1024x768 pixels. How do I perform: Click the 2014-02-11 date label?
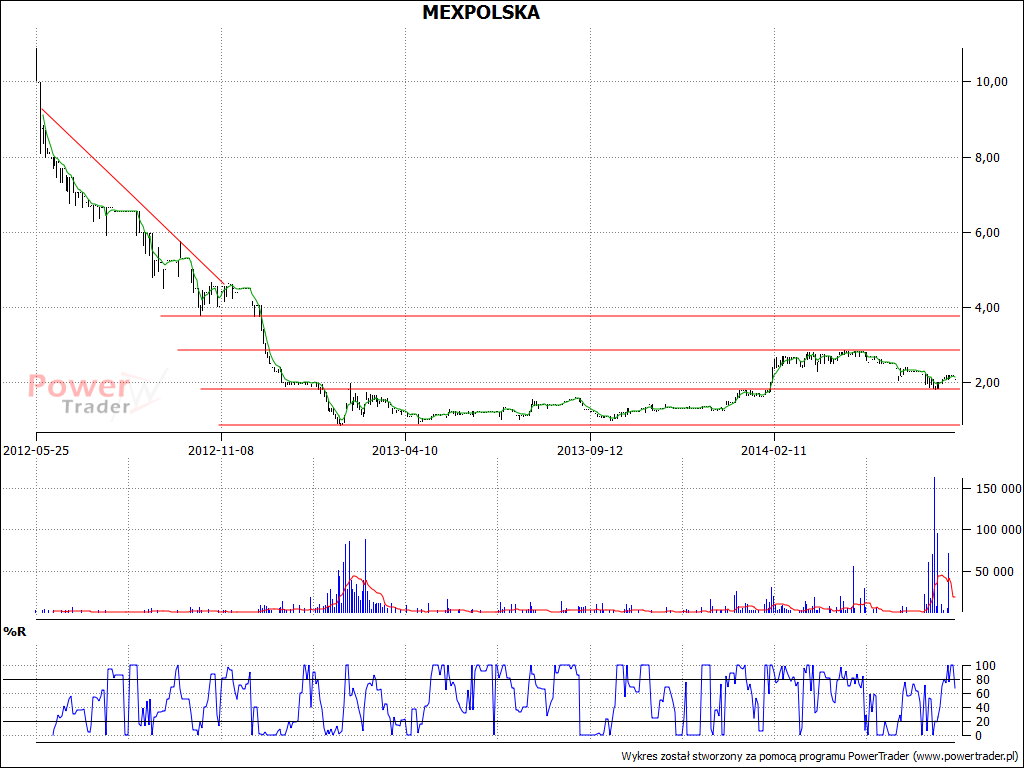(774, 450)
